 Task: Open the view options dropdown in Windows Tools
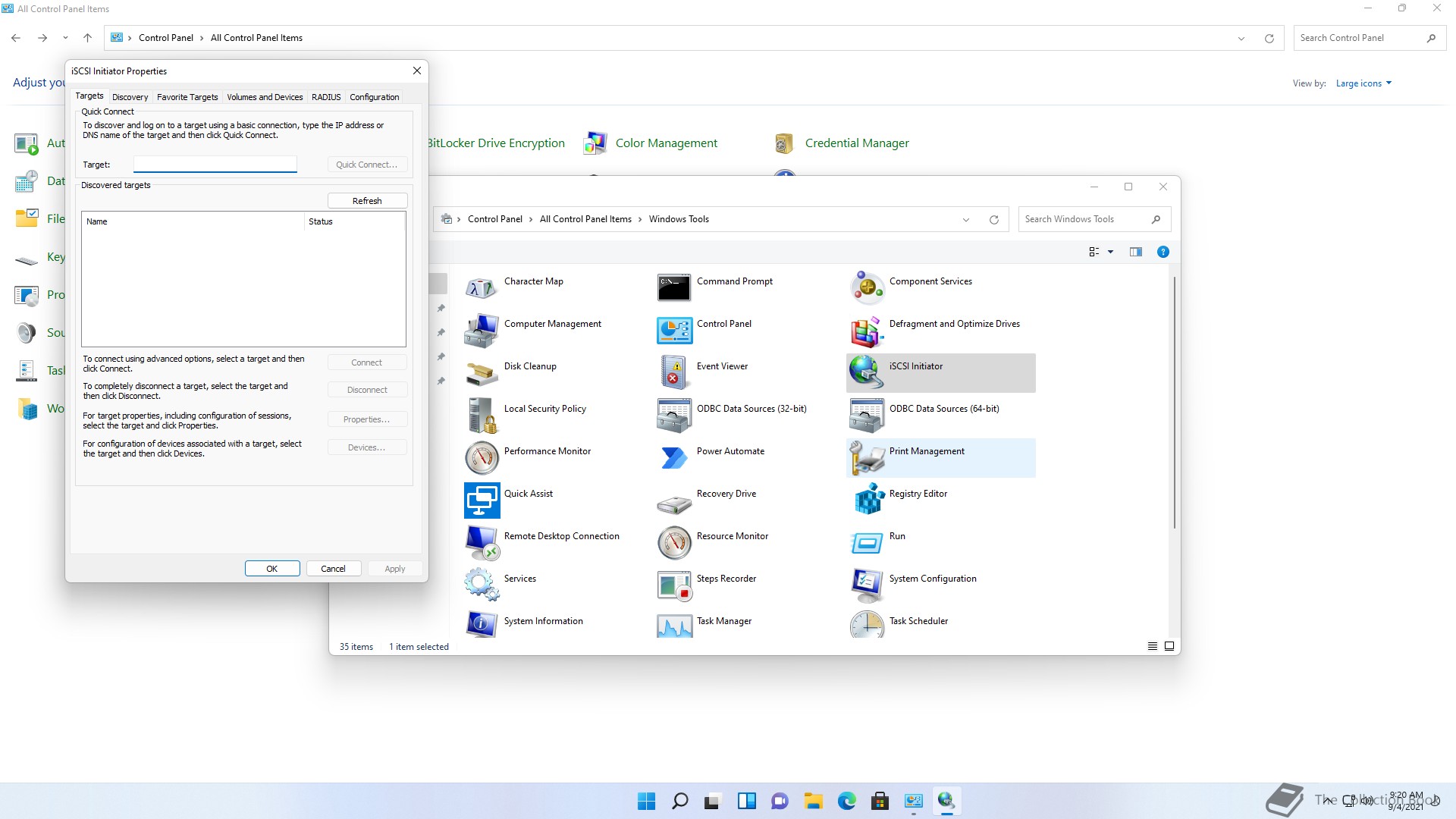coord(1110,252)
